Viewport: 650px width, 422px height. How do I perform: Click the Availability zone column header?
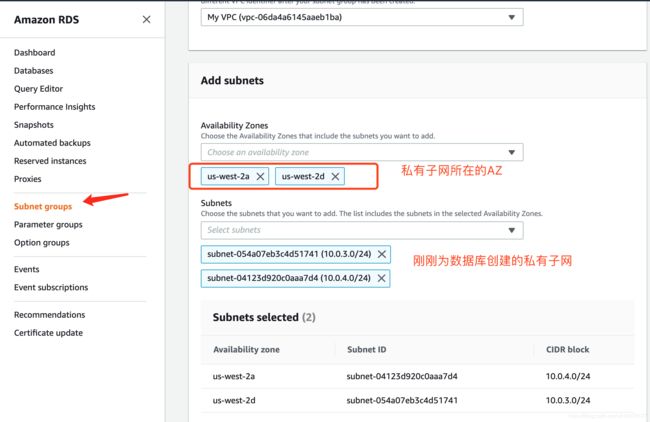click(247, 349)
